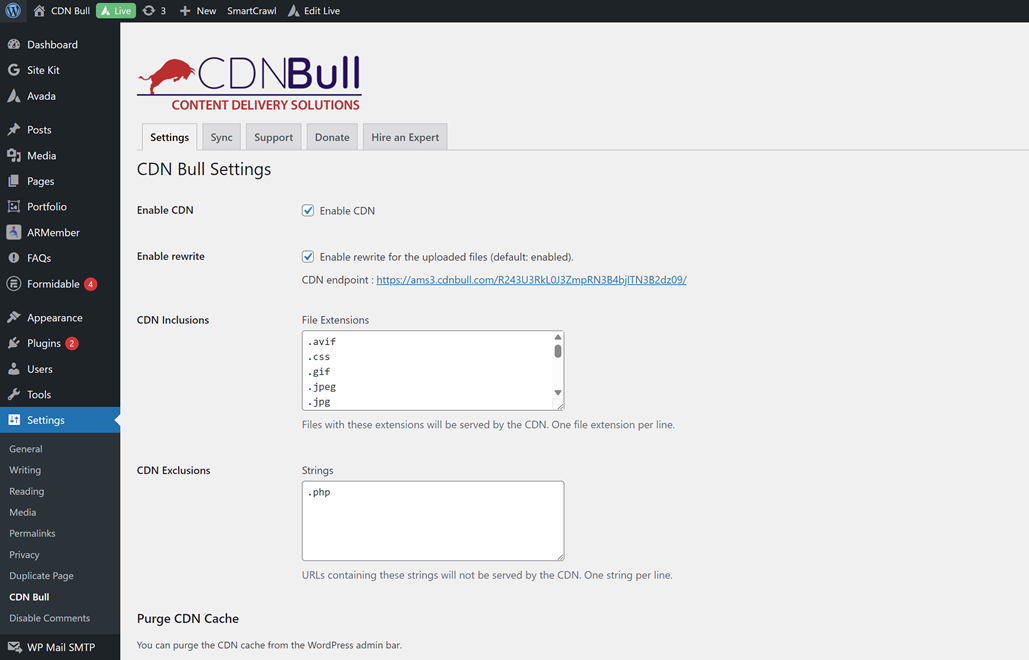The width and height of the screenshot is (1029, 660).
Task: Switch to the Sync tab
Action: [x=221, y=137]
